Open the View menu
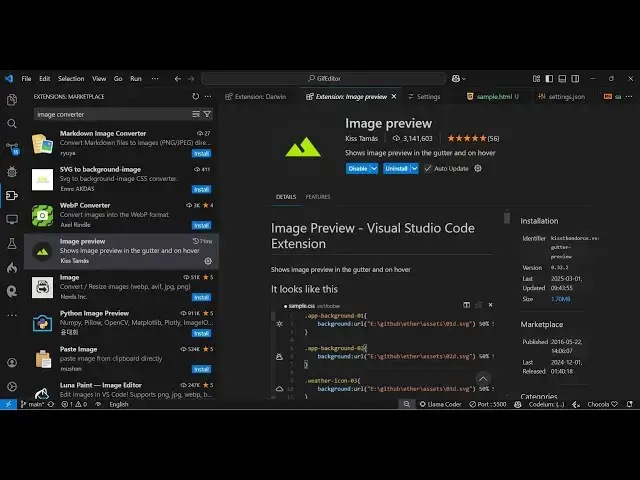 tap(99, 78)
